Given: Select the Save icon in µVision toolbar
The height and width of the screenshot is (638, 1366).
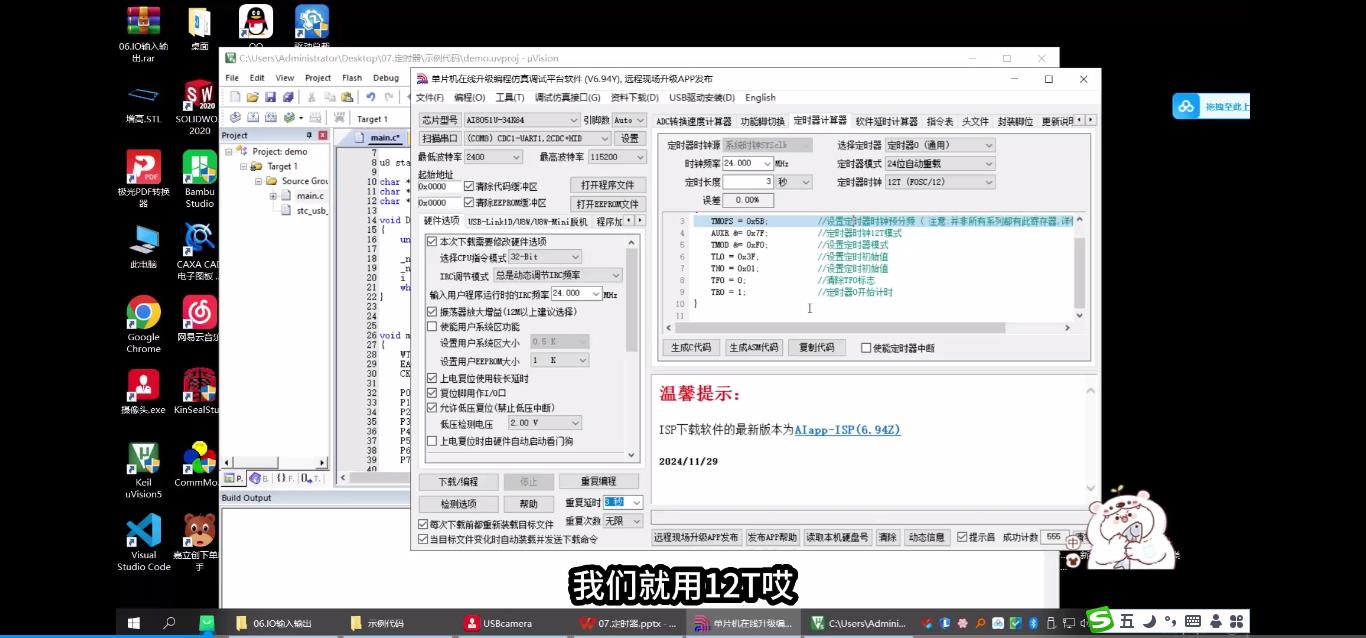Looking at the screenshot, I should point(271,95).
